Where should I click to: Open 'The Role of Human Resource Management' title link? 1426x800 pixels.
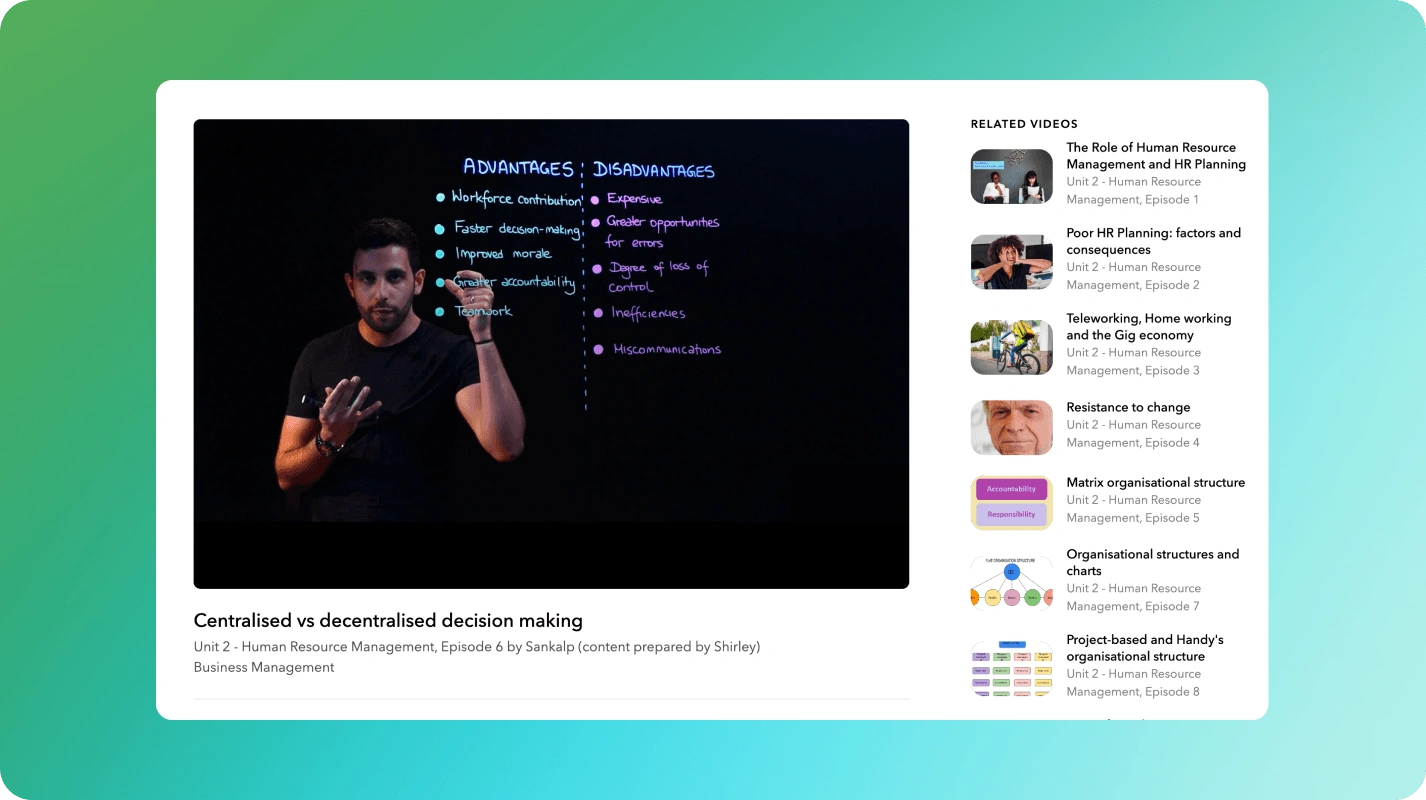click(x=1156, y=156)
